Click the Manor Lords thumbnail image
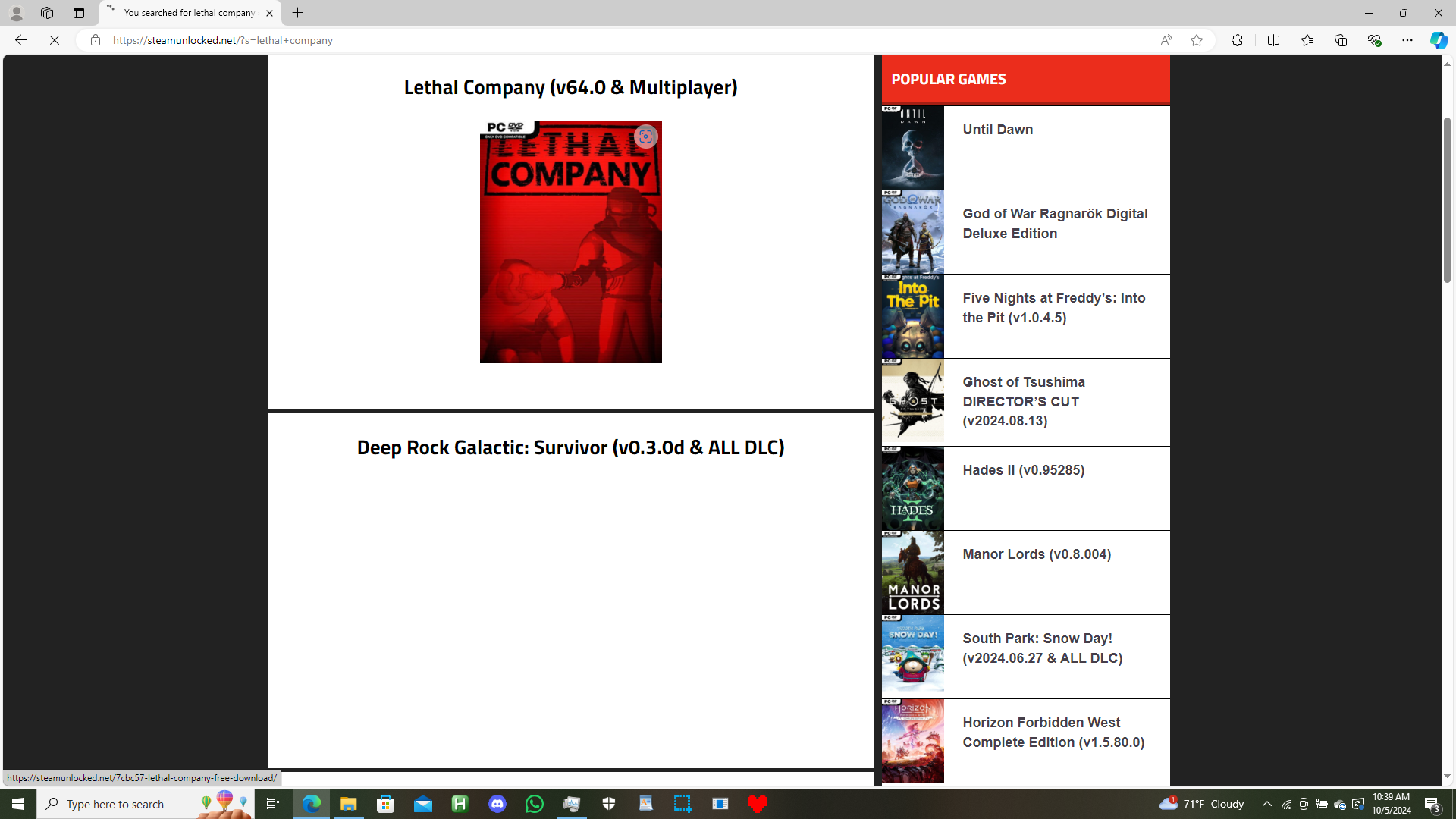This screenshot has width=1456, height=819. click(912, 573)
